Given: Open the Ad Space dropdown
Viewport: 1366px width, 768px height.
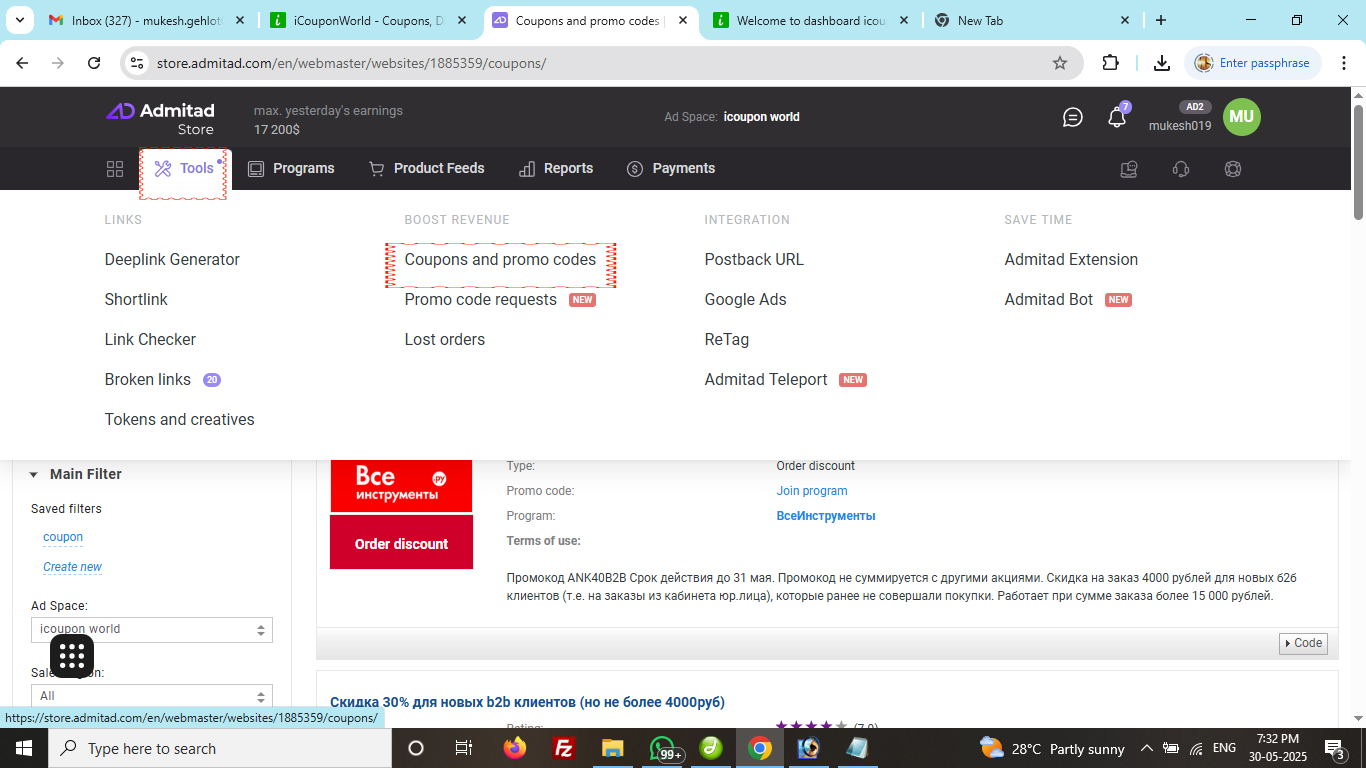Looking at the screenshot, I should [x=151, y=630].
